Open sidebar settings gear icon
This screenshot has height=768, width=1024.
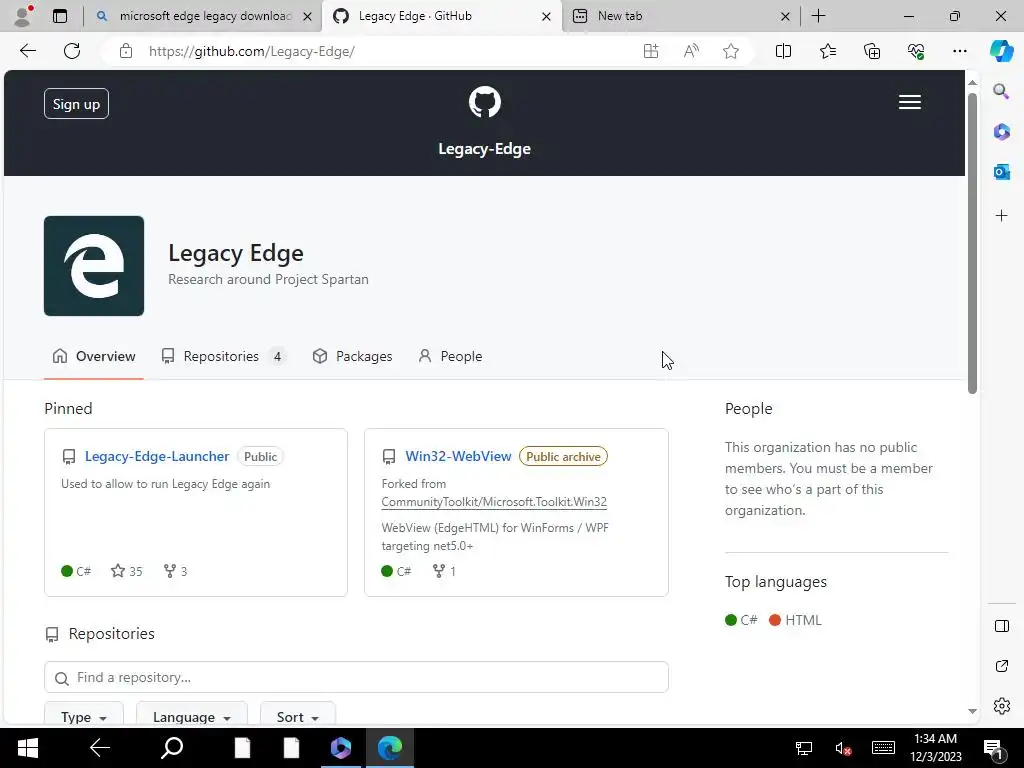[1001, 706]
